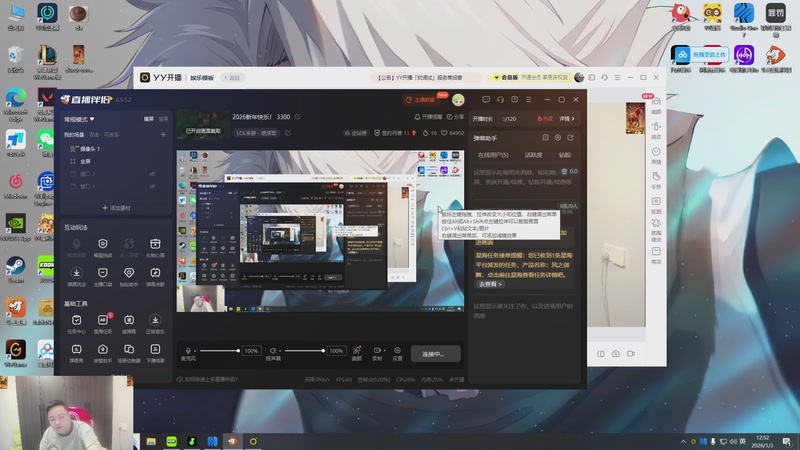Switch to 在线用户(5) tab
This screenshot has width=800, height=450.
pyautogui.click(x=493, y=155)
